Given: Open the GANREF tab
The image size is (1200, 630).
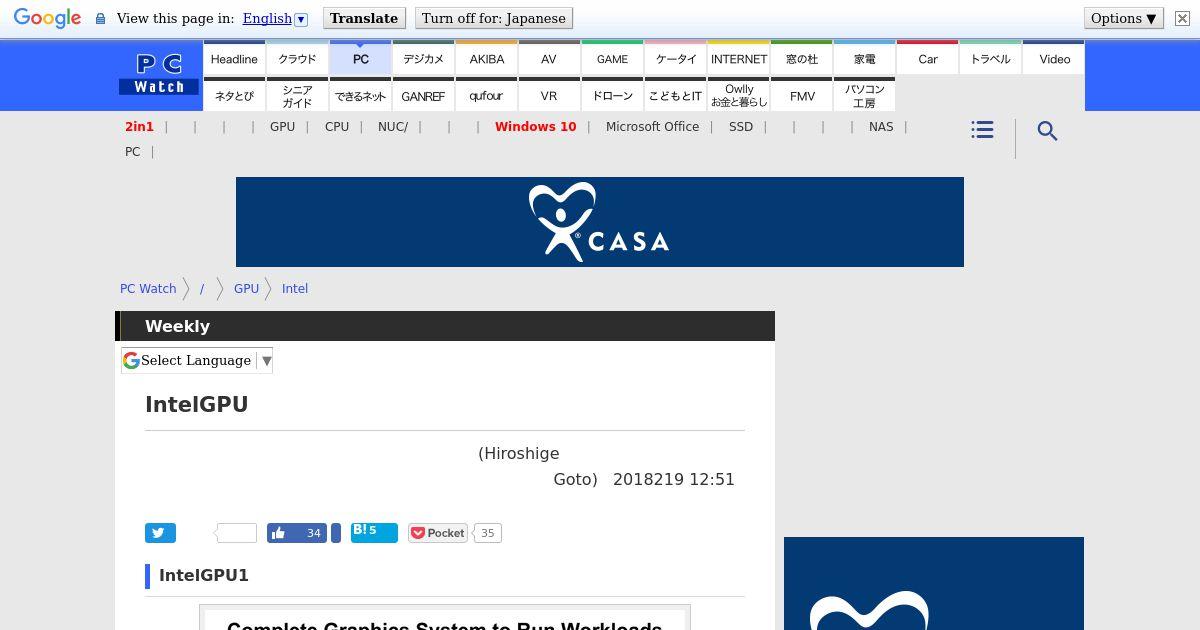Looking at the screenshot, I should click(423, 95).
